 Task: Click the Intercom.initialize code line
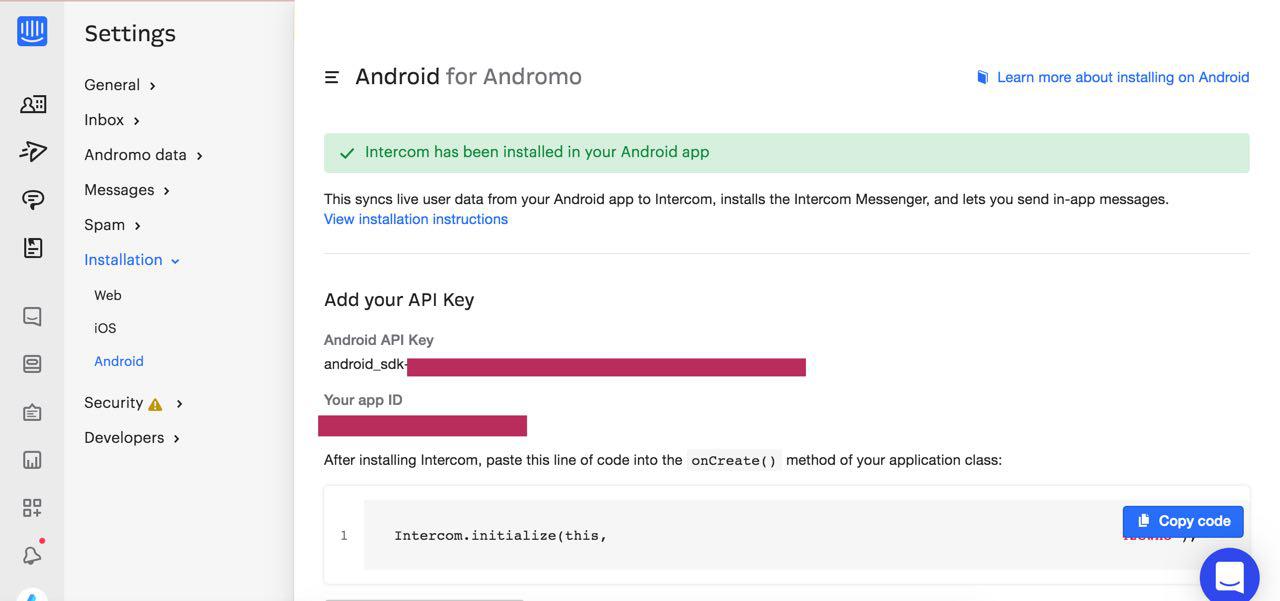501,536
